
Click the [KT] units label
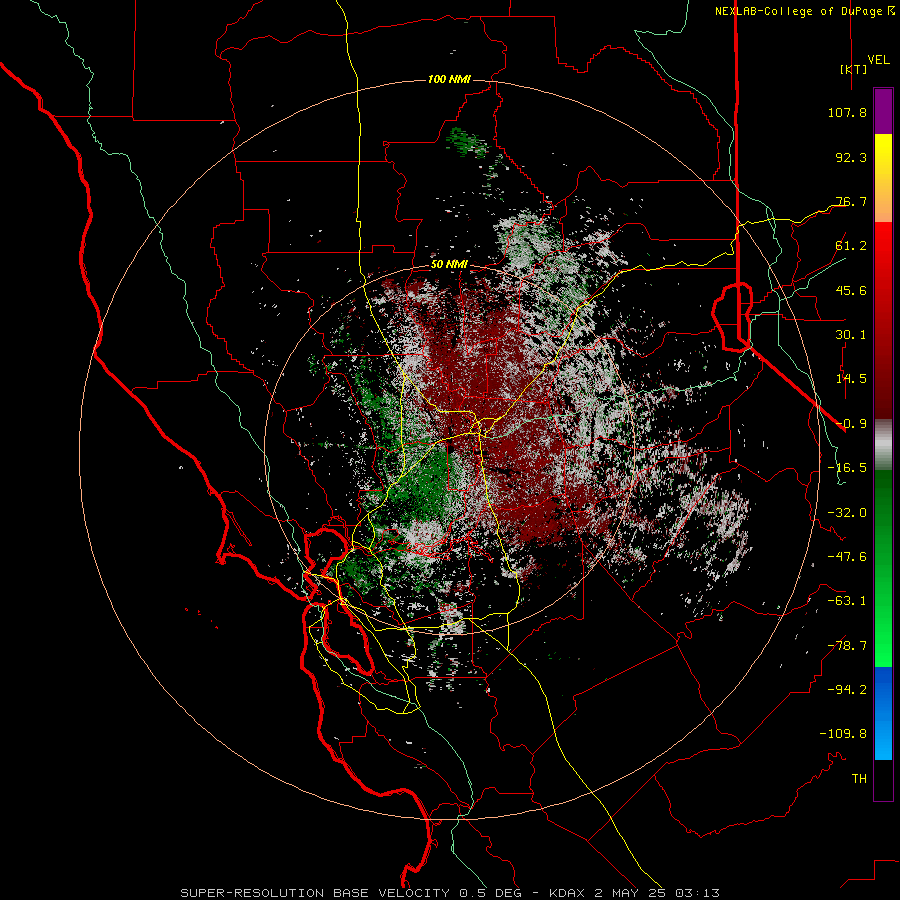[x=853, y=69]
